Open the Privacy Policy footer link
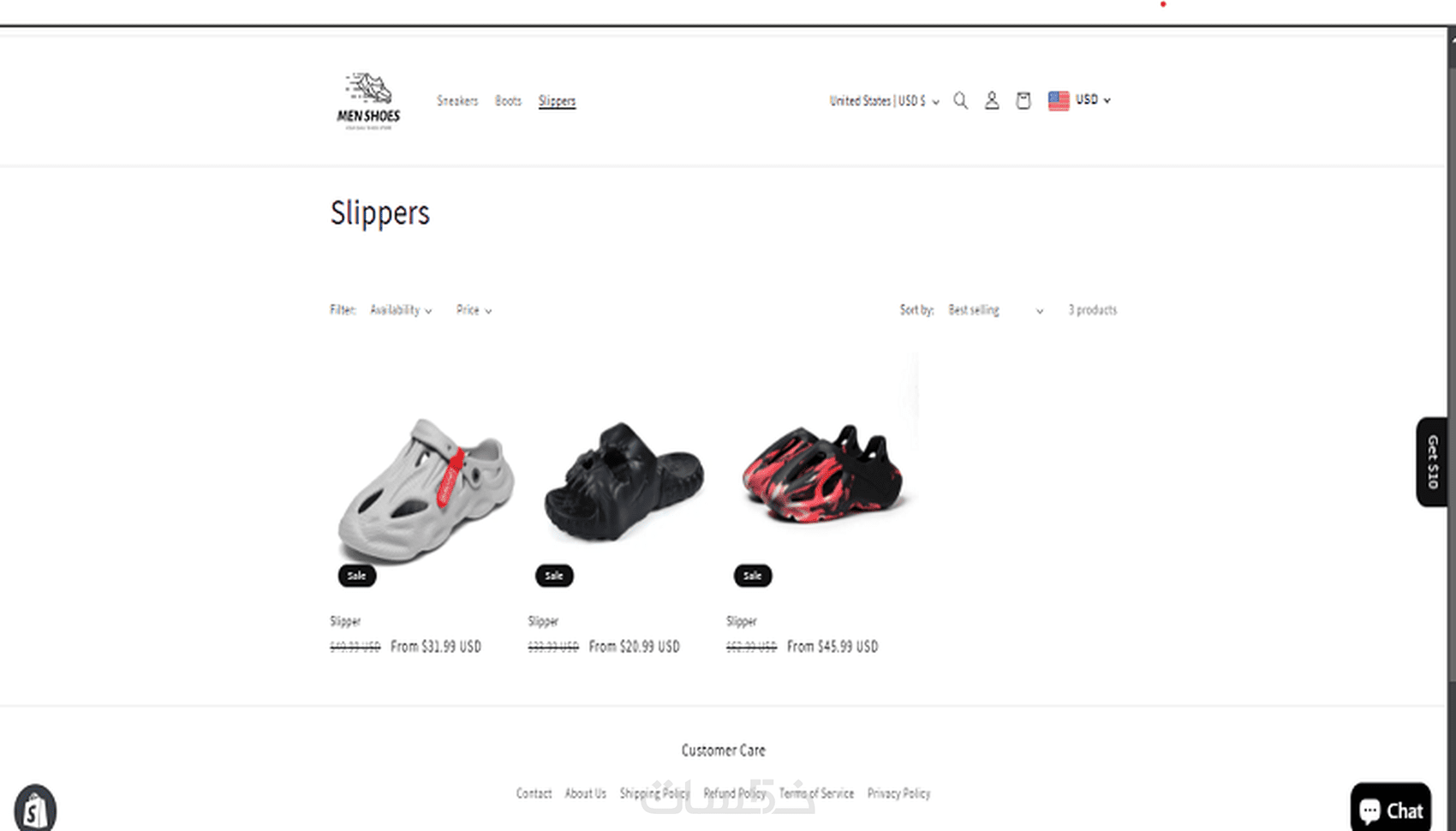This screenshot has height=831, width=1456. click(898, 793)
